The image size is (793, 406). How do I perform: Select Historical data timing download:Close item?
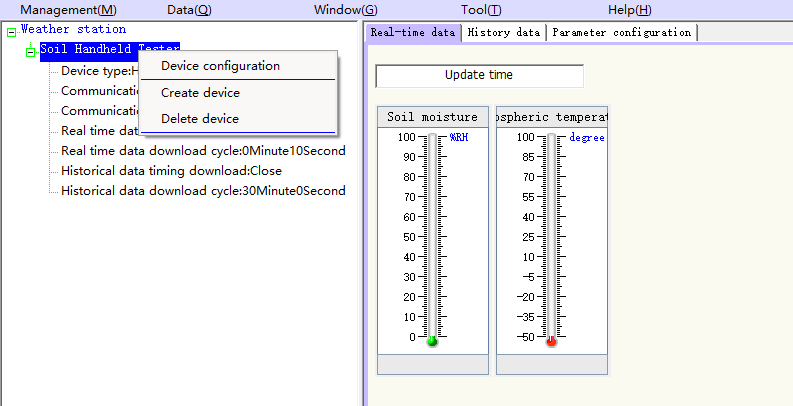171,171
